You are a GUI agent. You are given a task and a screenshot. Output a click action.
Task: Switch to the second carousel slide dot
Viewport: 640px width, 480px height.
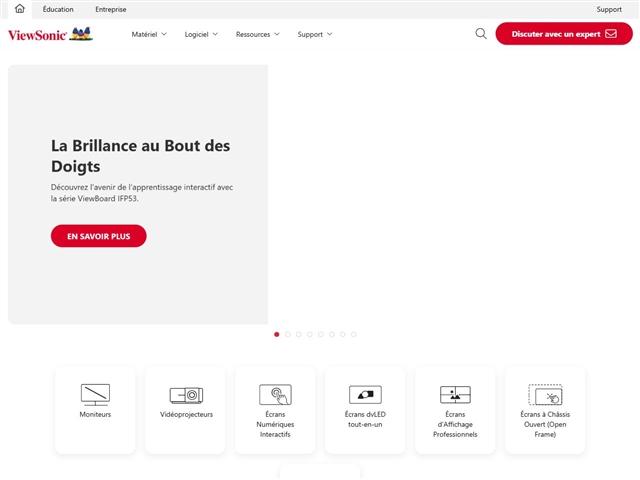click(288, 334)
